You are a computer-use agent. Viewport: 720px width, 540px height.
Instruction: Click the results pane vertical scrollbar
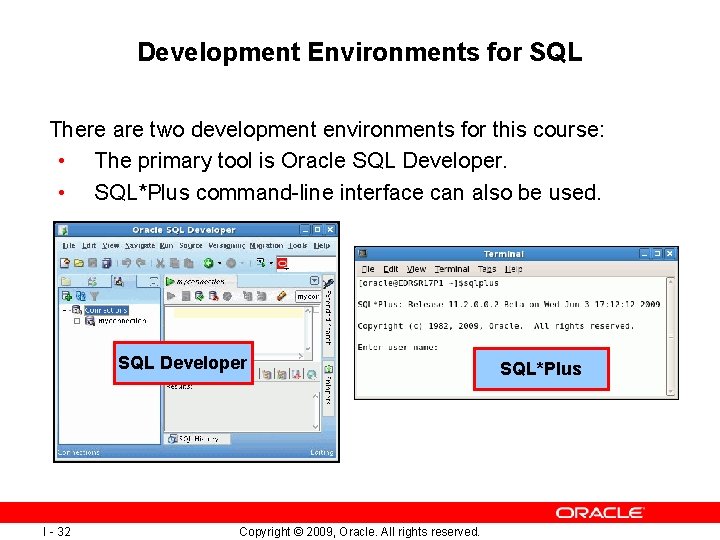click(315, 411)
